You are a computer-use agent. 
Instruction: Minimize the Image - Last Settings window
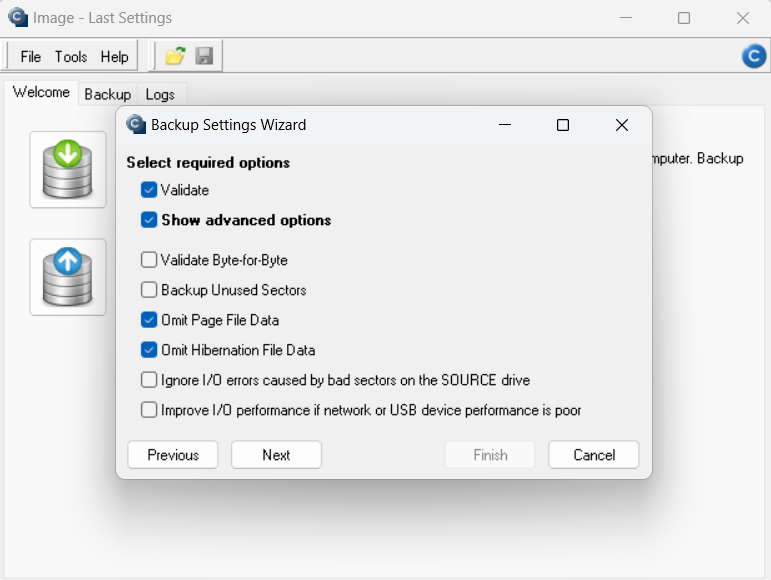(626, 18)
